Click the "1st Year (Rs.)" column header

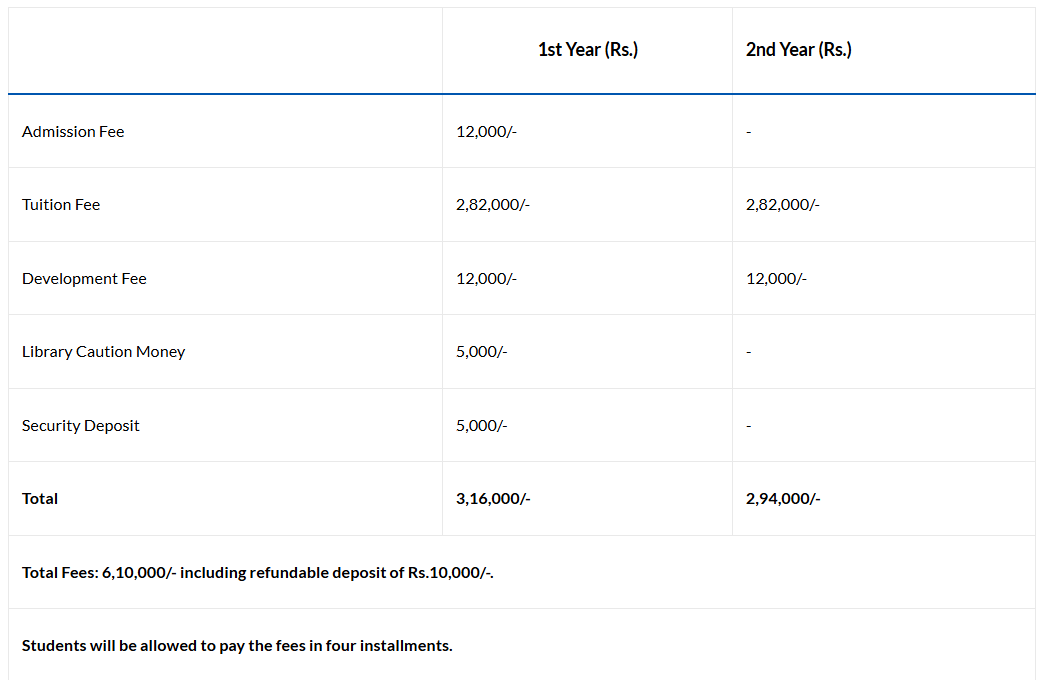[587, 50]
